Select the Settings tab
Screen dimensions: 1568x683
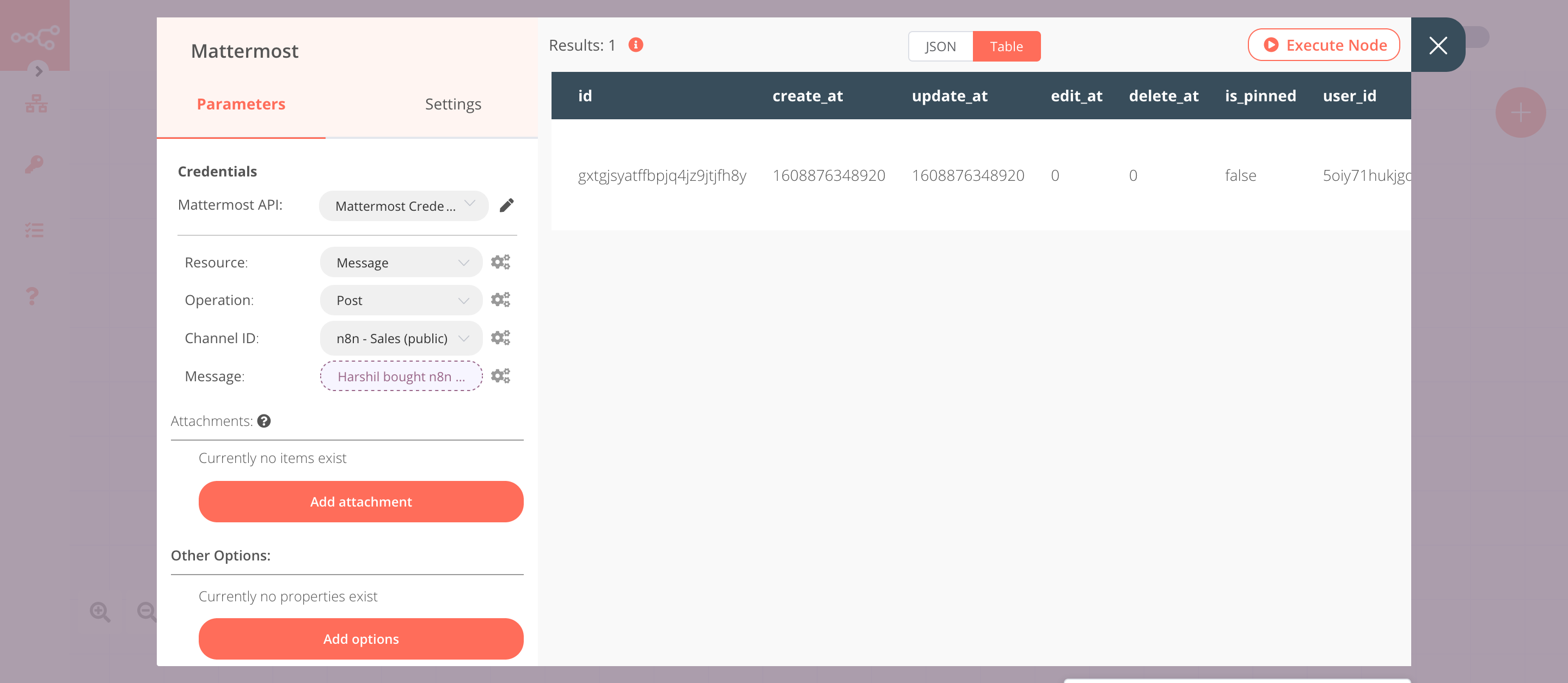pyautogui.click(x=452, y=103)
